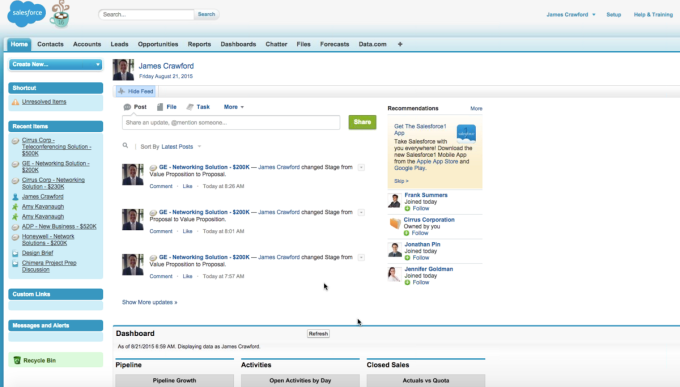
Task: Click the top Search button
Action: (206, 14)
